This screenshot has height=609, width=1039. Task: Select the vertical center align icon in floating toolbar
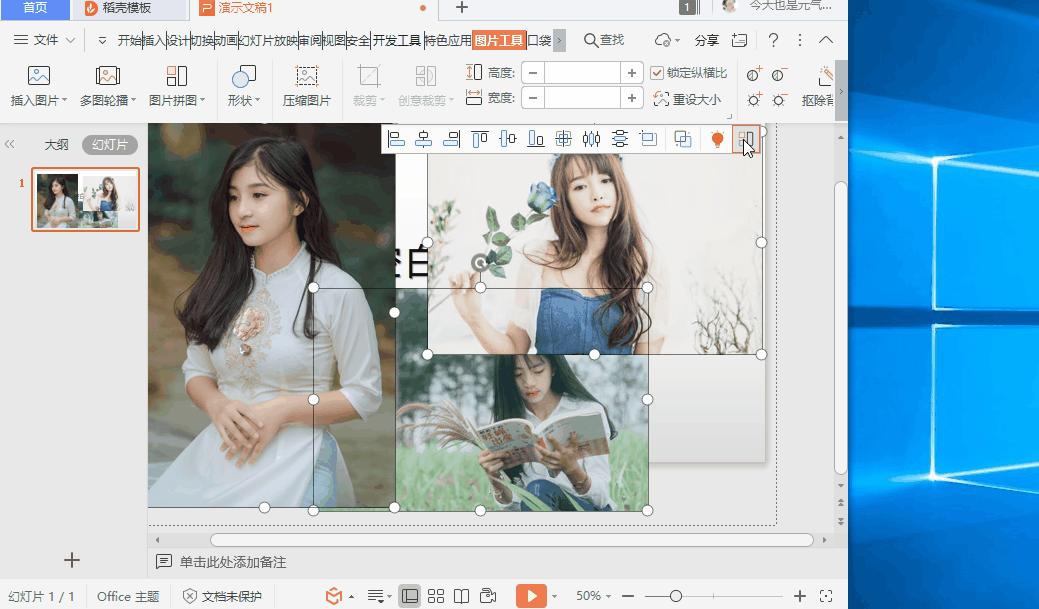pyautogui.click(x=508, y=139)
